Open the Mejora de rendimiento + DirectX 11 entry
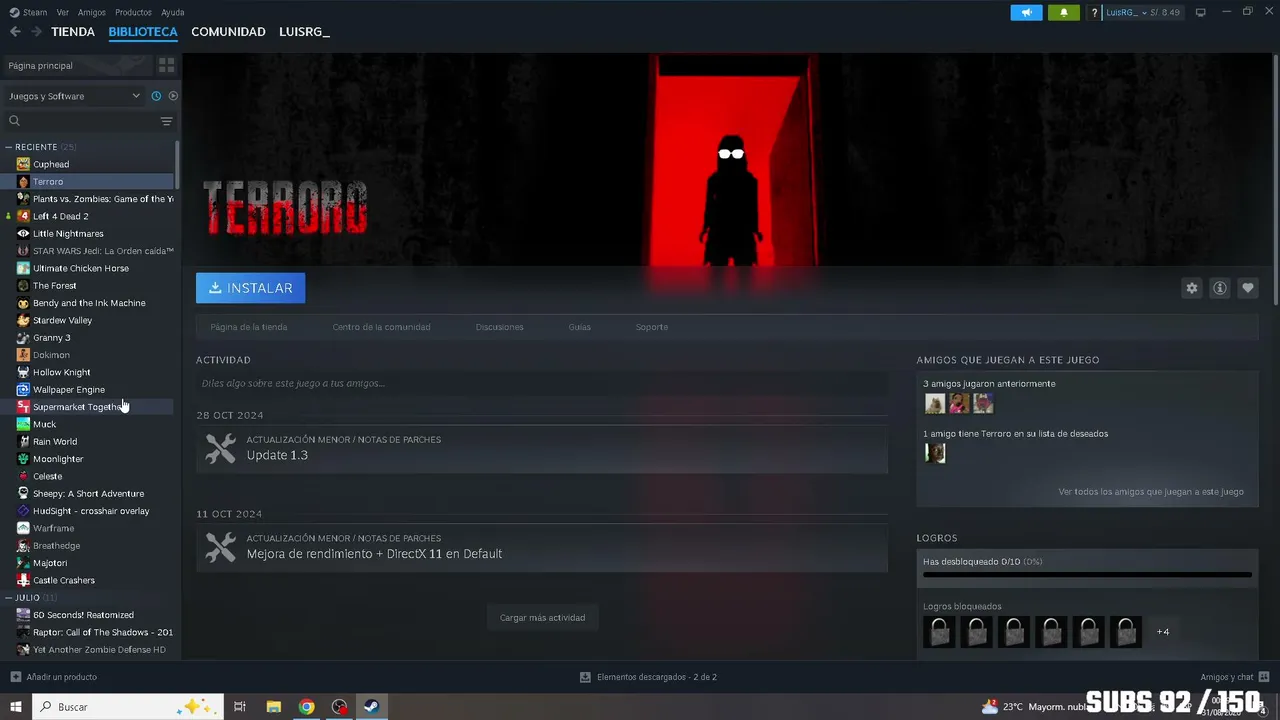The width and height of the screenshot is (1280, 720). point(542,548)
